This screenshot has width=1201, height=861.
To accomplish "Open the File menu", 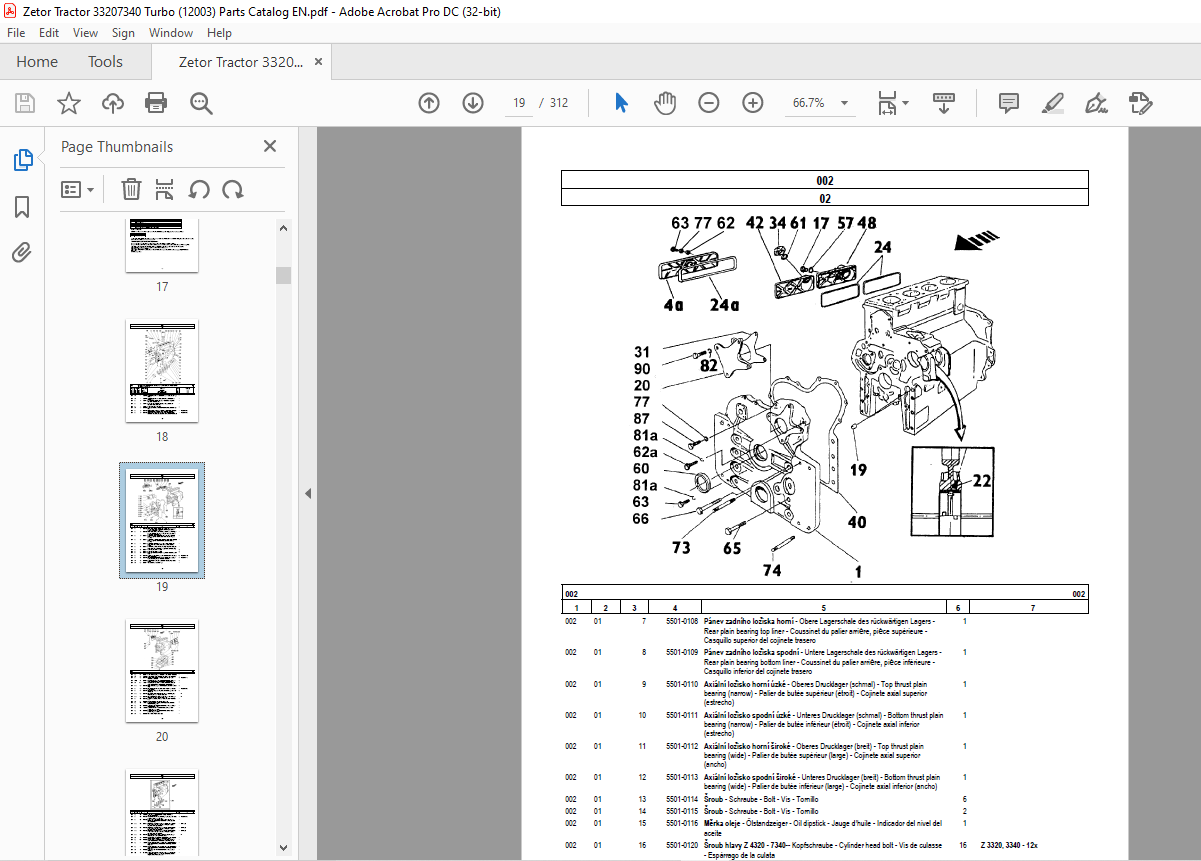I will (x=16, y=33).
